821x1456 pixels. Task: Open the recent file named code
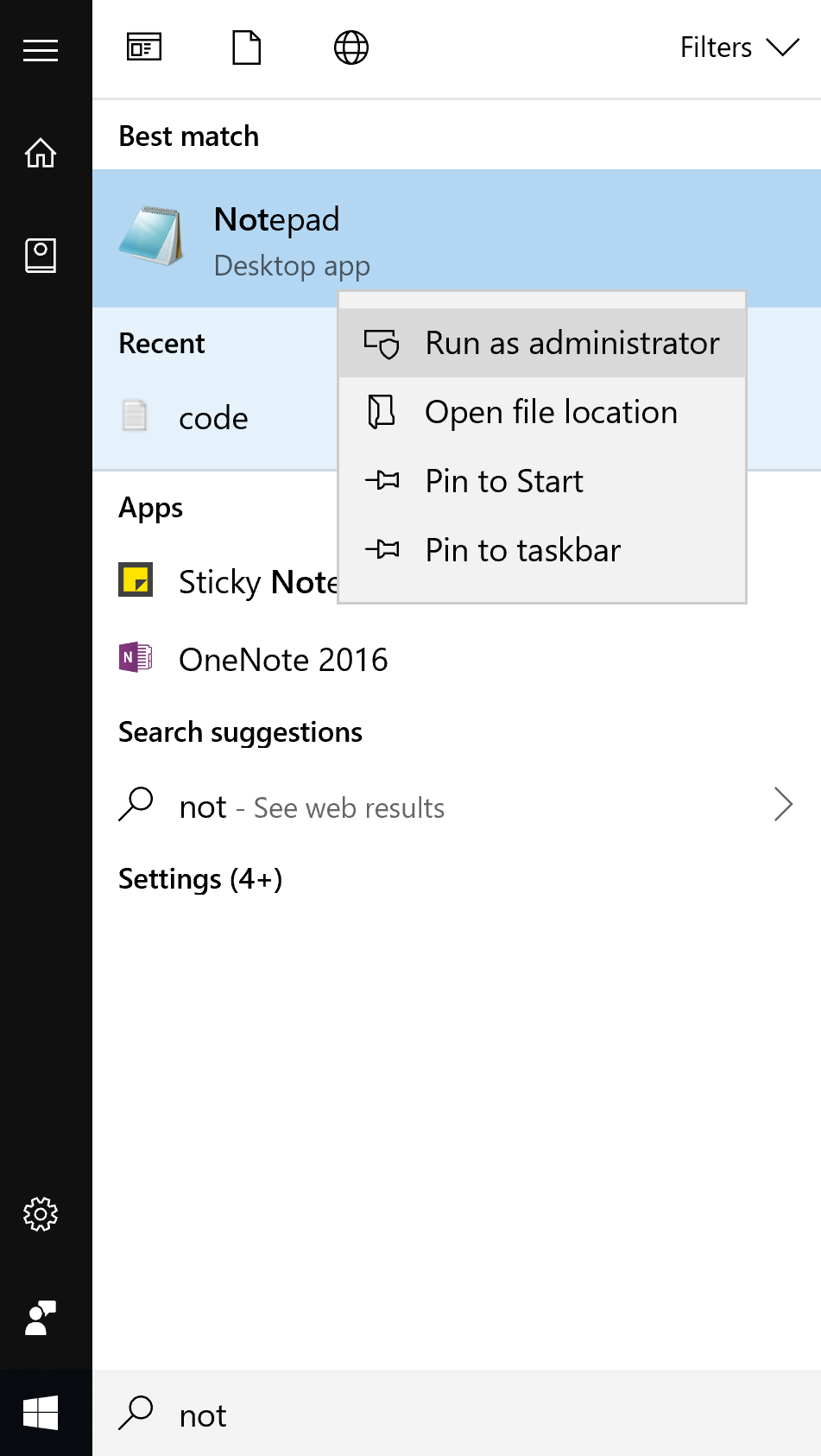[x=215, y=418]
